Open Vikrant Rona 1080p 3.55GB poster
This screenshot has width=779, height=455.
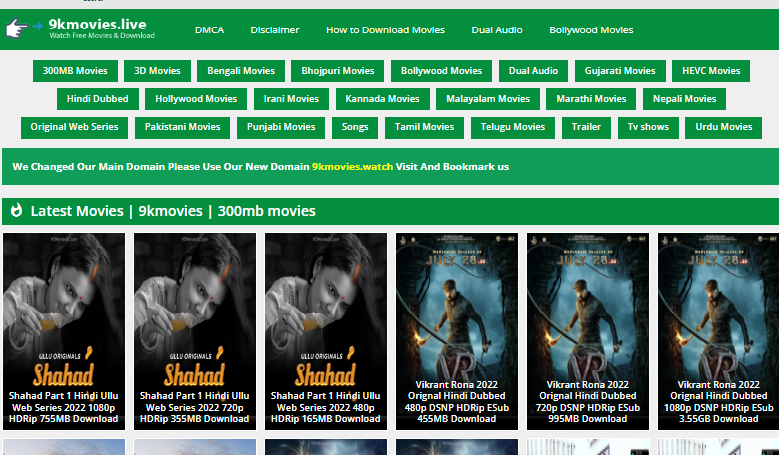point(719,331)
